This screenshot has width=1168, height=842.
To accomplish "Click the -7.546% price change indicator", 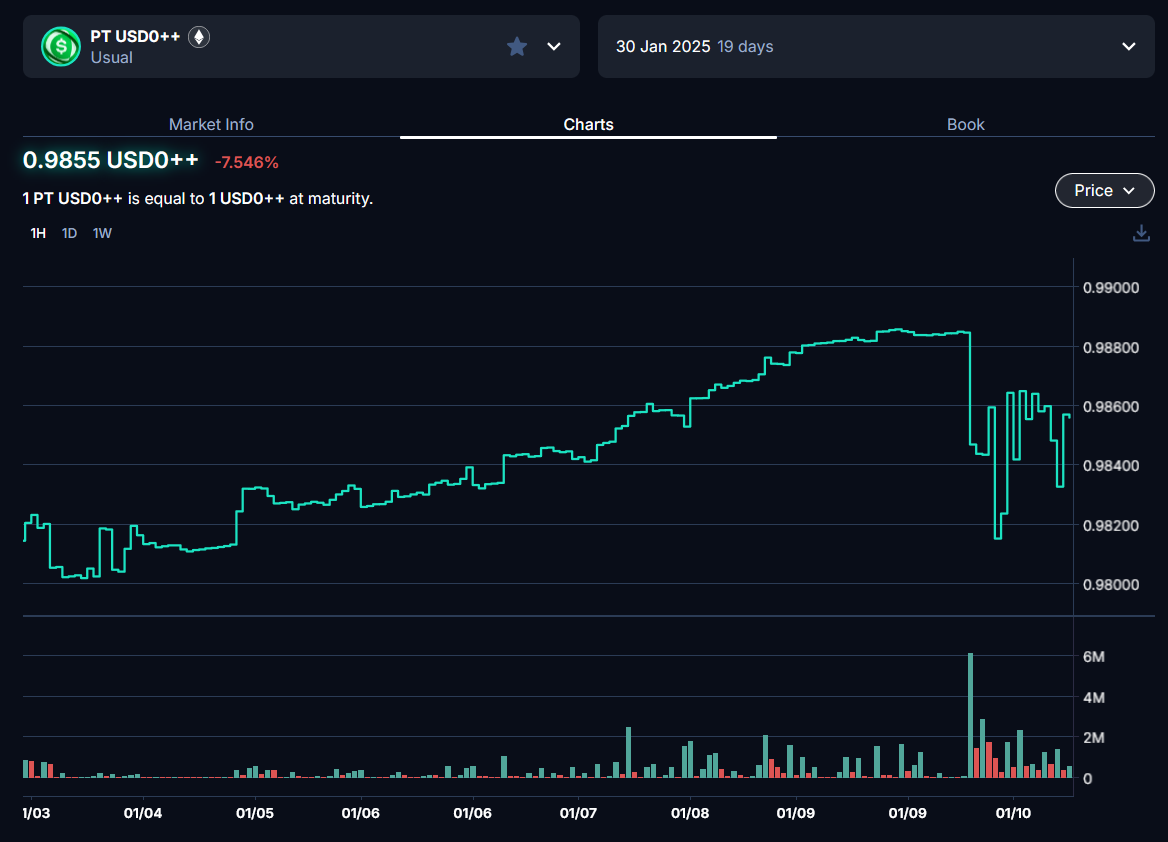I will click(x=246, y=162).
